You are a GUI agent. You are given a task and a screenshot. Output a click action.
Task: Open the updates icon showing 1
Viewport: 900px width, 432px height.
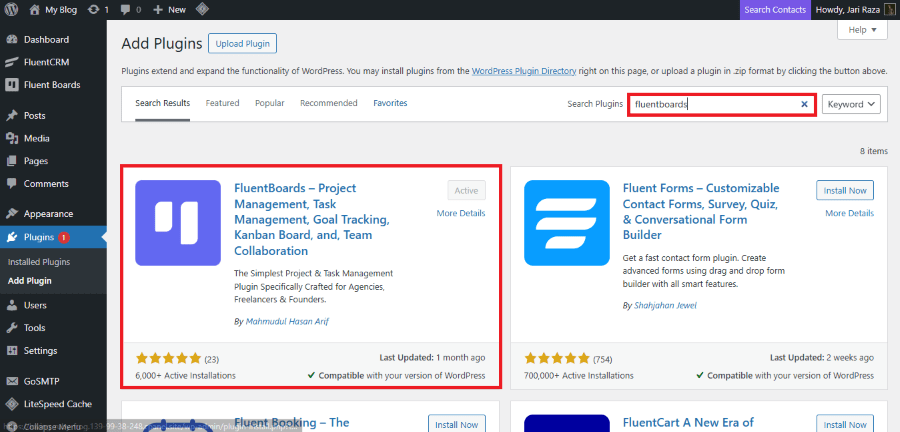98,10
